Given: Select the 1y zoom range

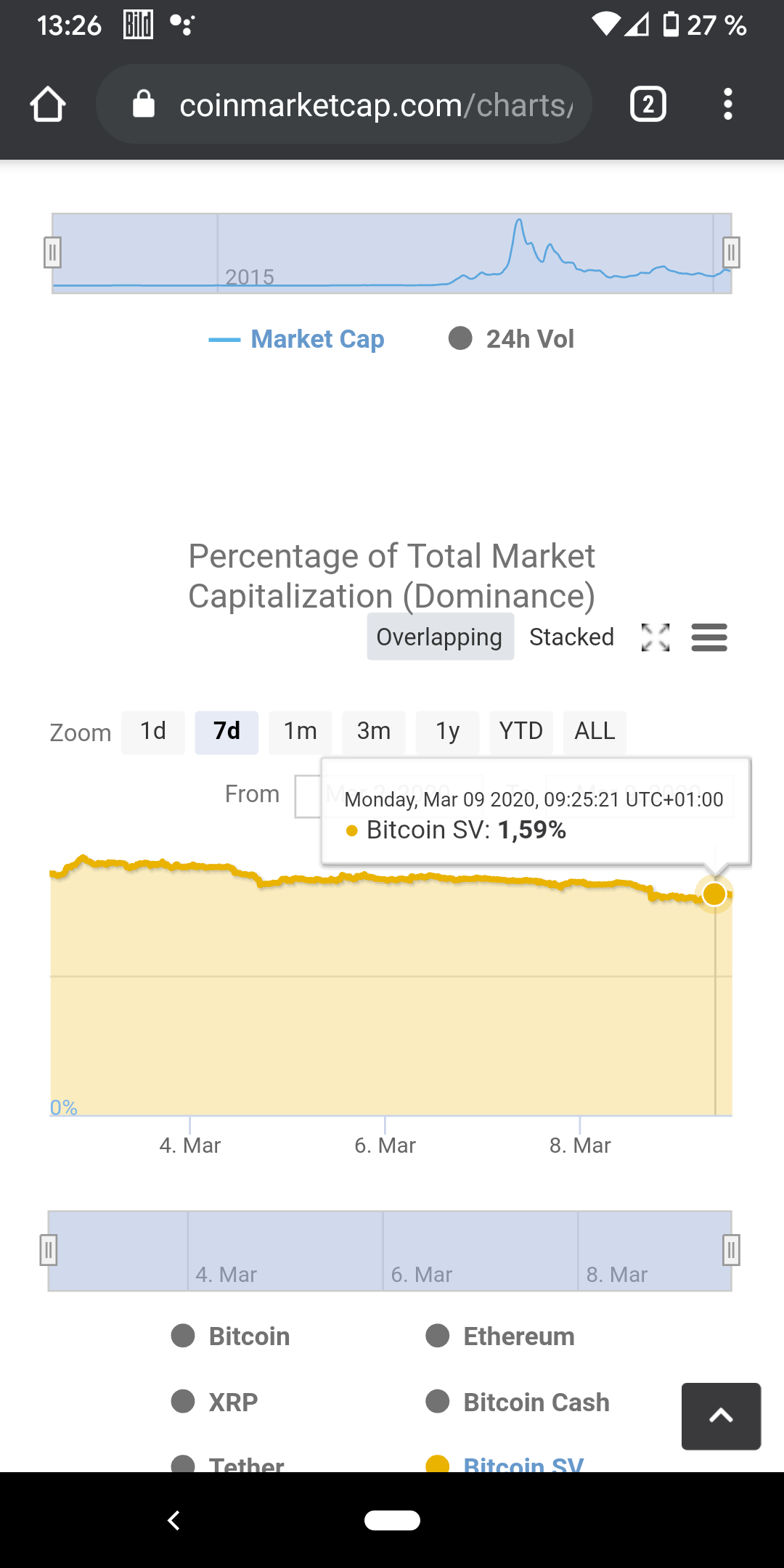Looking at the screenshot, I should click(x=447, y=732).
